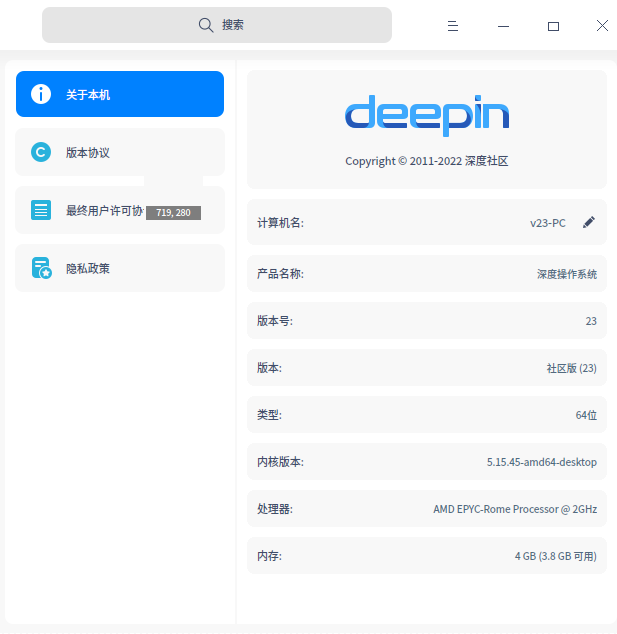Click the deepin logo
Screen dimensions: 617x634
[x=427, y=116]
